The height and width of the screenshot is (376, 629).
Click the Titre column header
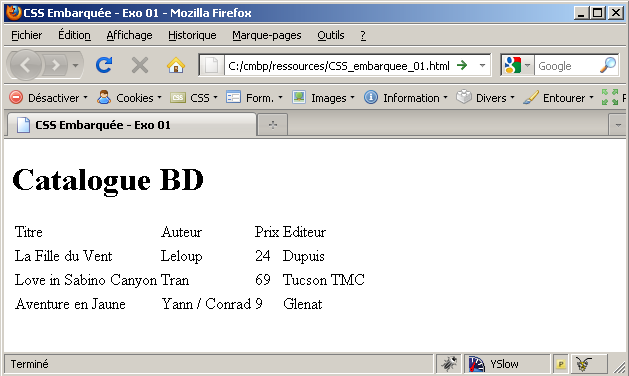(x=28, y=232)
